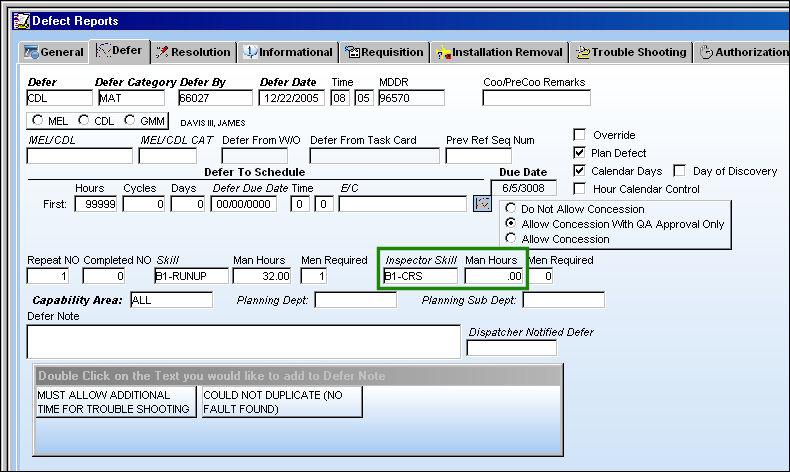790x472 pixels.
Task: Click the MDDR field 96570
Action: pos(412,98)
